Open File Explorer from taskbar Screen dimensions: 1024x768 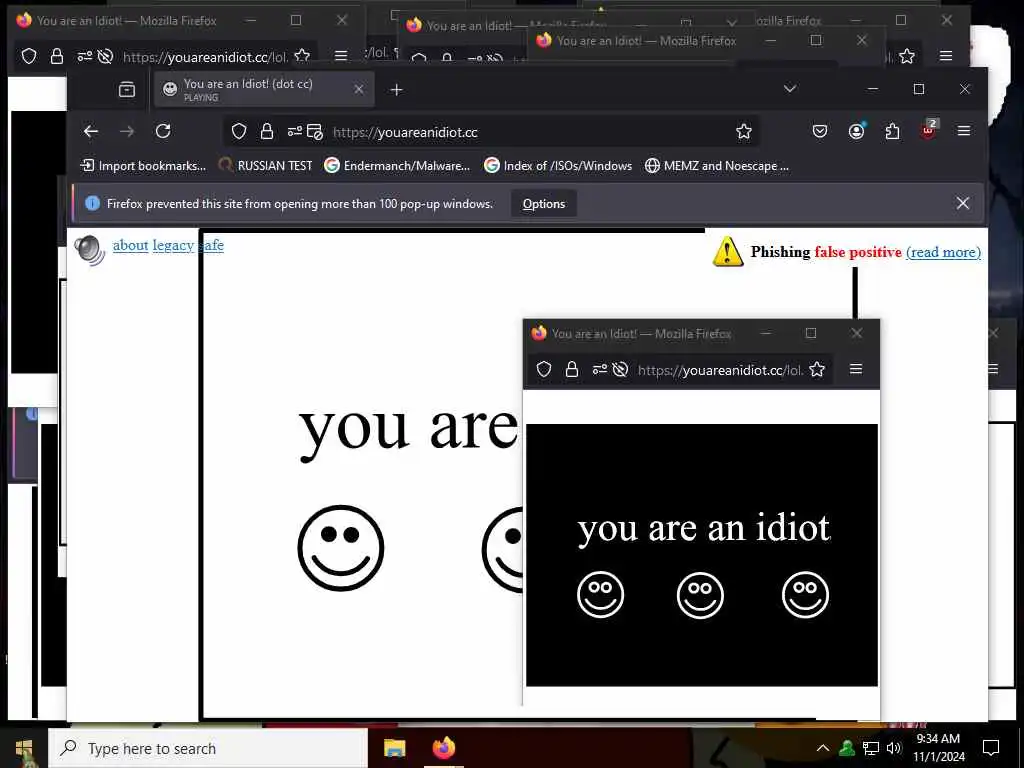point(394,748)
